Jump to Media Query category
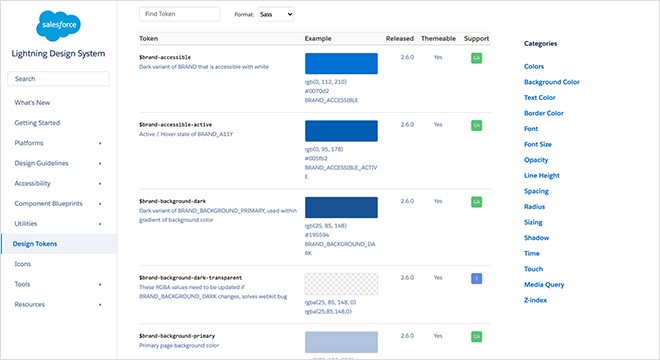Viewport: 660px width, 360px height. pos(544,285)
